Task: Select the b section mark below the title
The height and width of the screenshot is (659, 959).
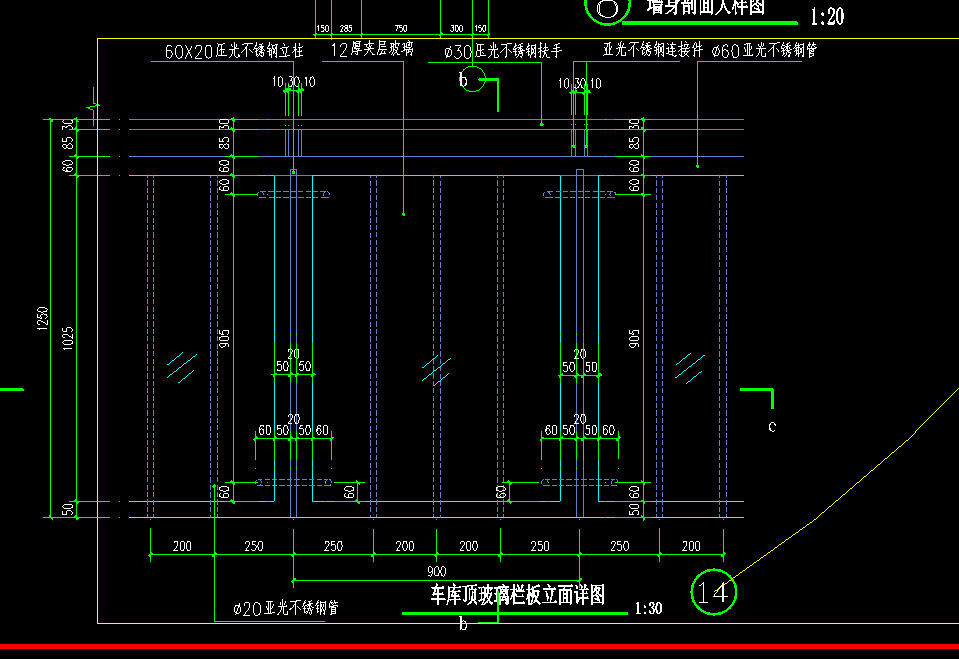Action: [x=463, y=625]
